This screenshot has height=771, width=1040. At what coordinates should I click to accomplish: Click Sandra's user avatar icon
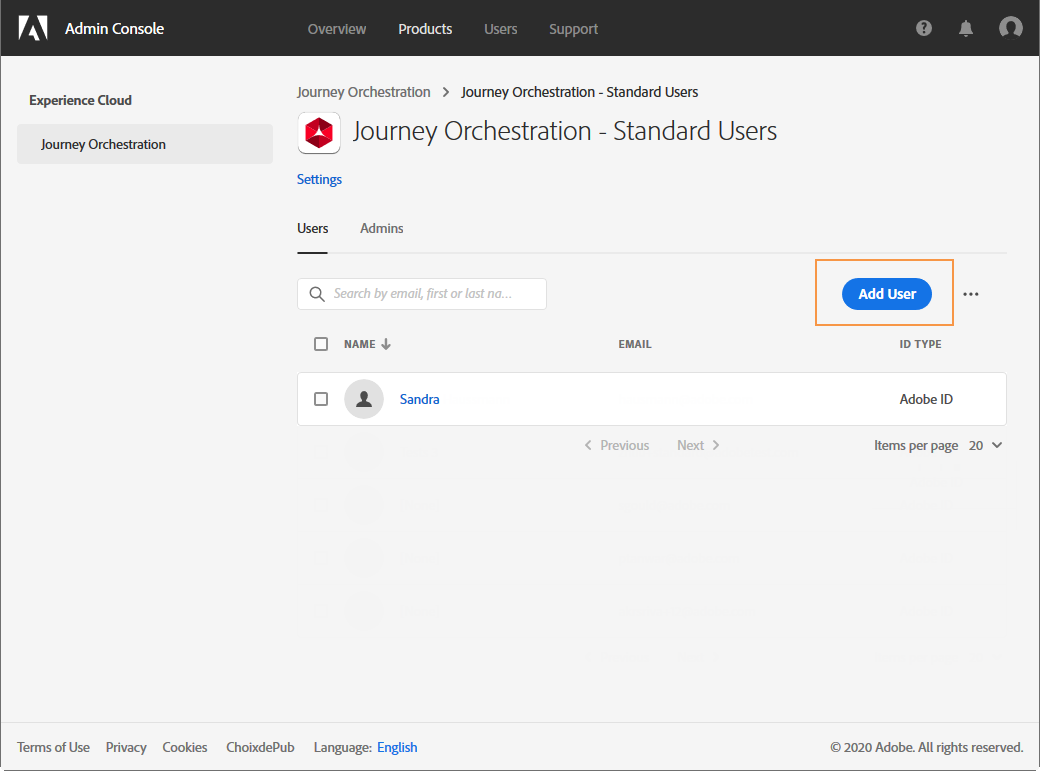364,399
